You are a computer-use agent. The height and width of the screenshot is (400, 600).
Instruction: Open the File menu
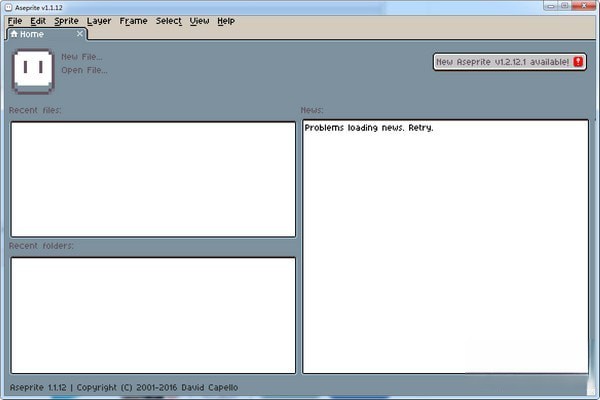click(x=15, y=21)
